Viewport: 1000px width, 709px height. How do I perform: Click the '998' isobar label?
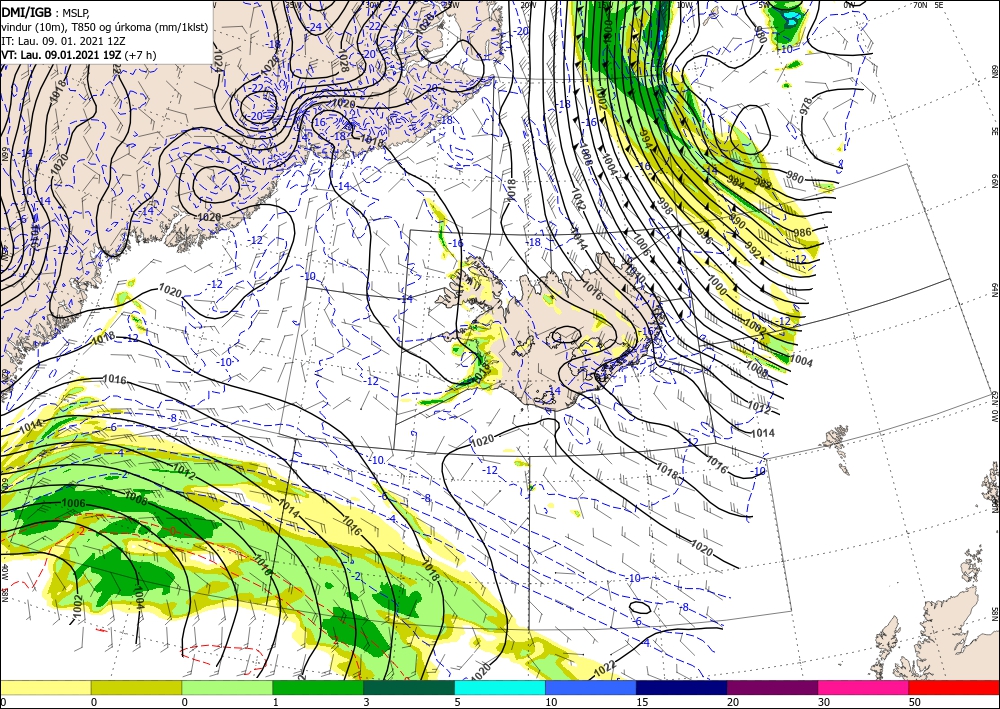pyautogui.click(x=665, y=206)
